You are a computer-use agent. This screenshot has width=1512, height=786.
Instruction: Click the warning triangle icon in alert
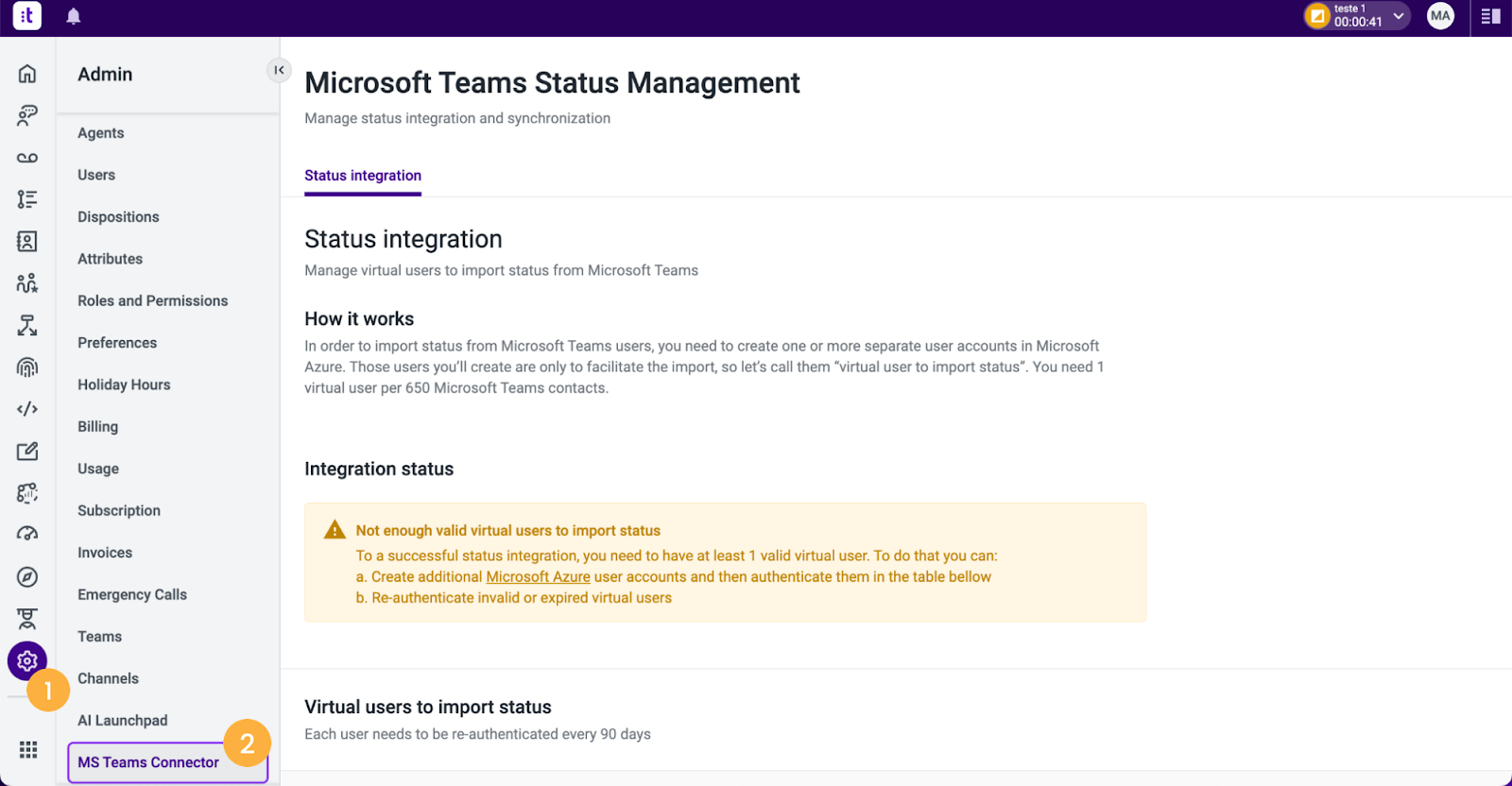pos(335,530)
